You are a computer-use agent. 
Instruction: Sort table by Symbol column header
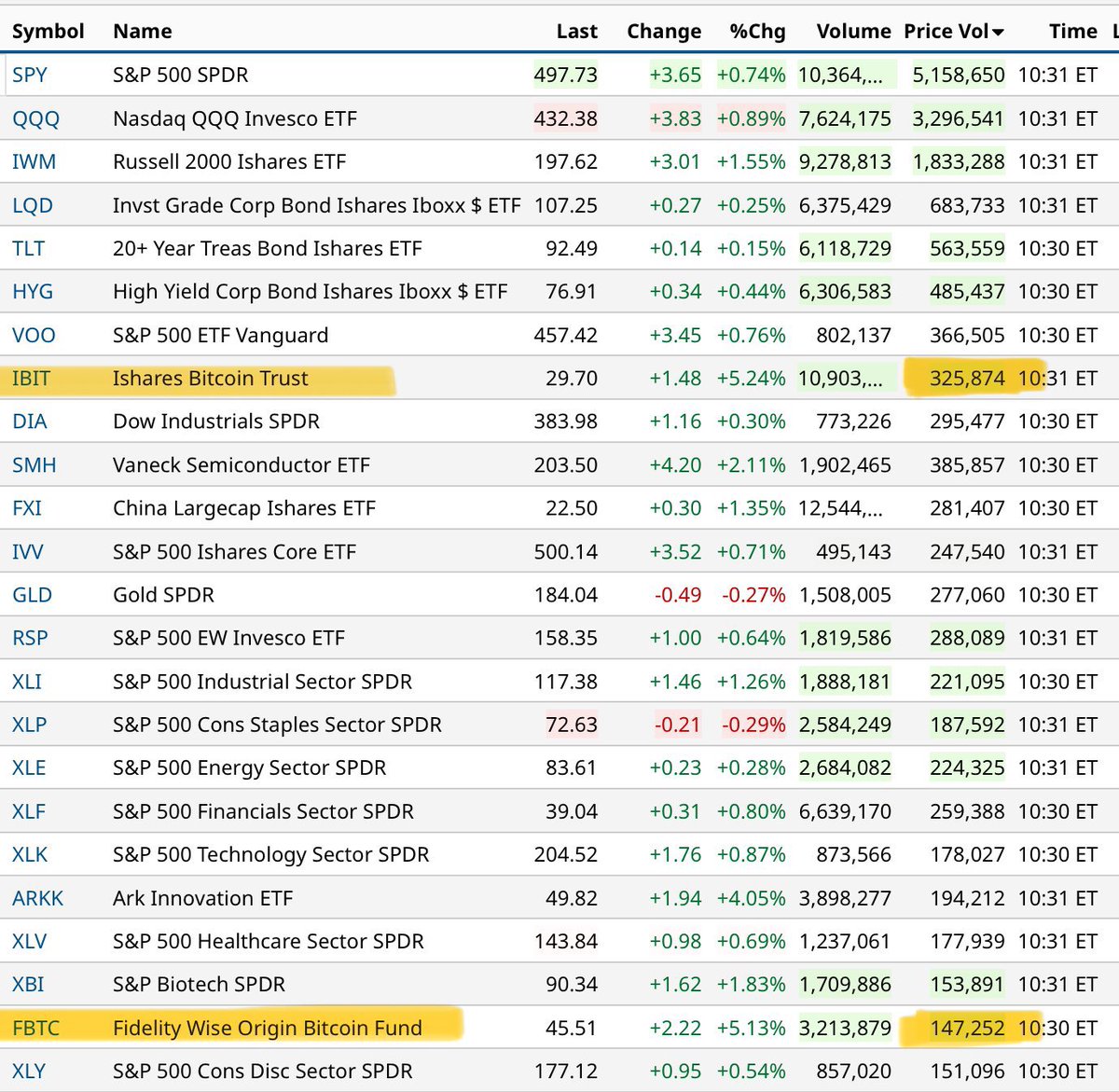pyautogui.click(x=48, y=32)
